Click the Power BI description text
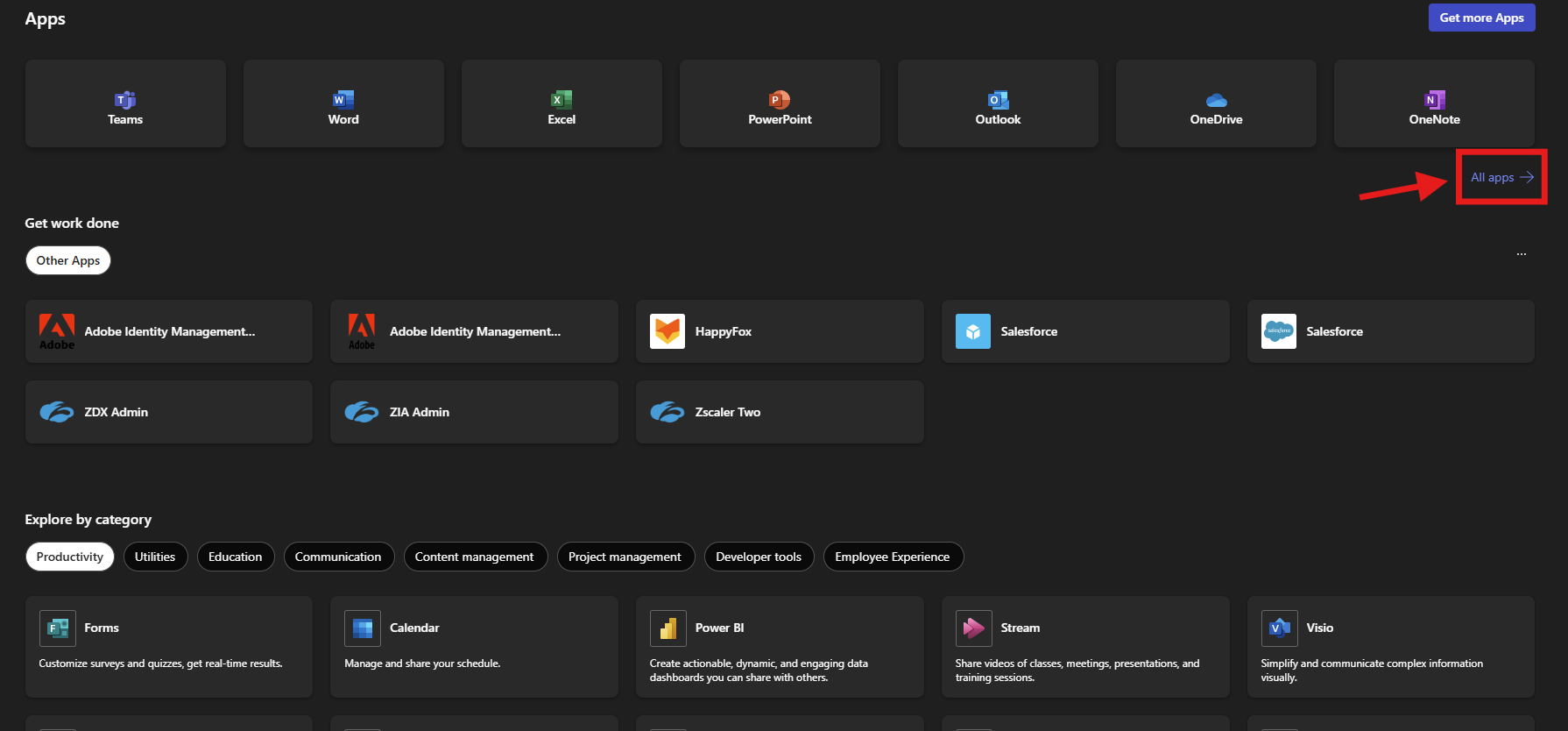1568x731 pixels. (x=759, y=671)
